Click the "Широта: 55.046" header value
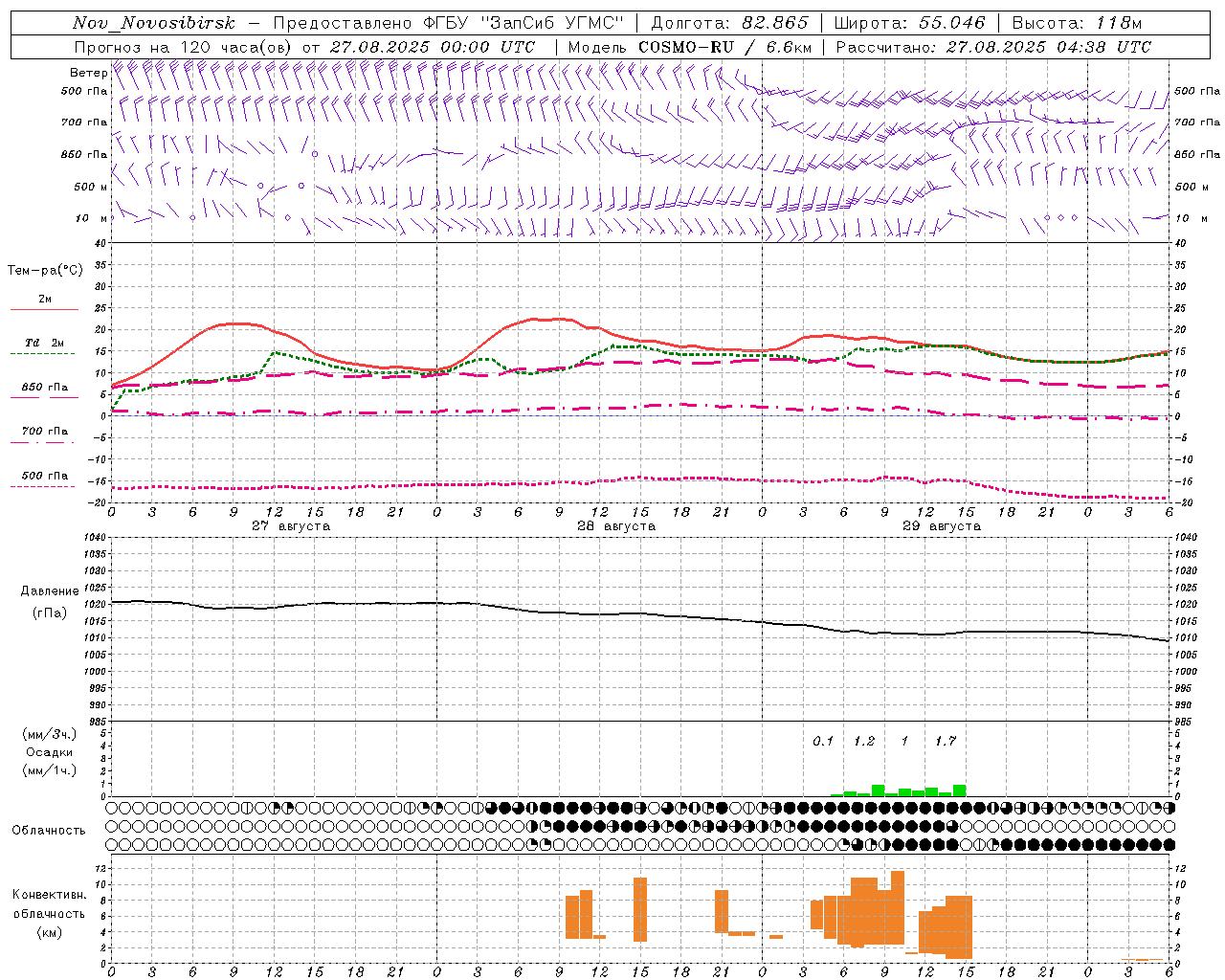 pyautogui.click(x=909, y=23)
